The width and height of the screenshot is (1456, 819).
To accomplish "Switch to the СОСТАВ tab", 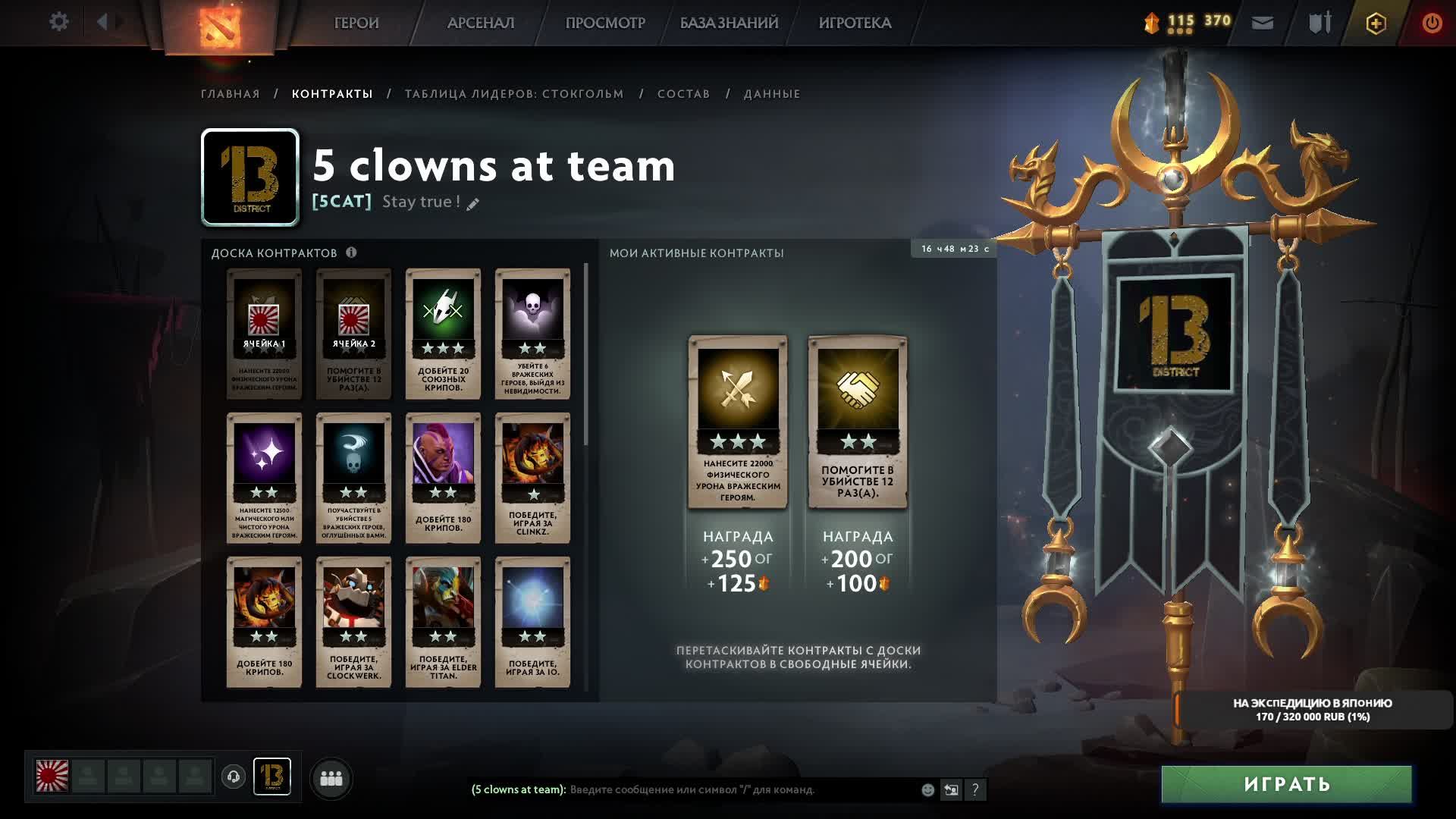I will 684,94.
